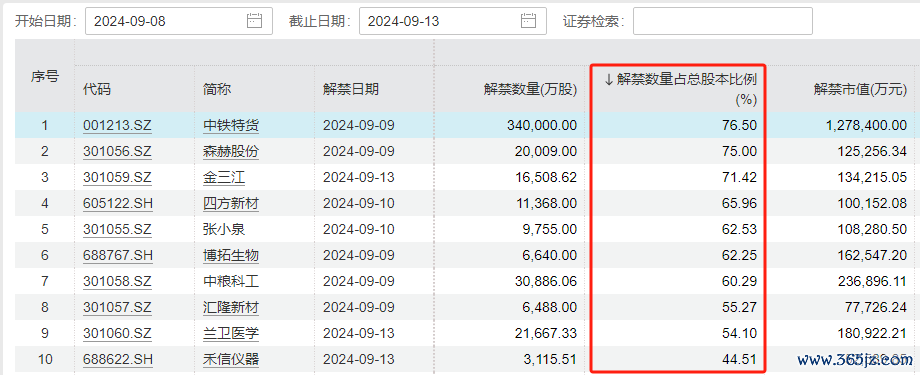Screen dimensions: 920x375
Task: Open the 中粮科工 stock name link
Action: pos(231,281)
